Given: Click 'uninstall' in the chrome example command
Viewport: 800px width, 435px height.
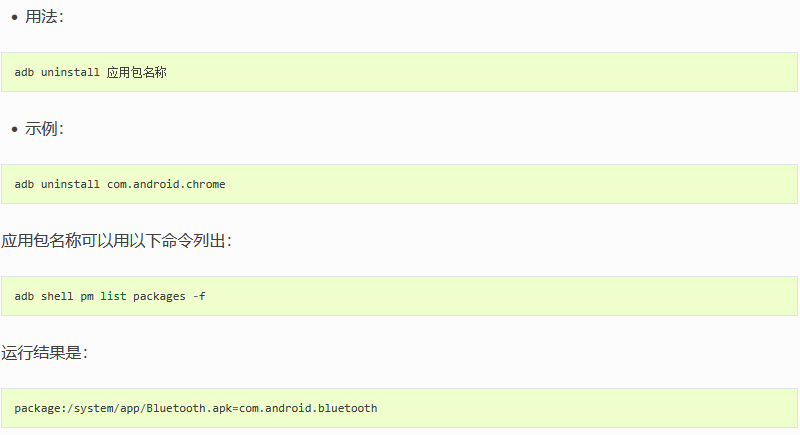Looking at the screenshot, I should click(70, 184).
